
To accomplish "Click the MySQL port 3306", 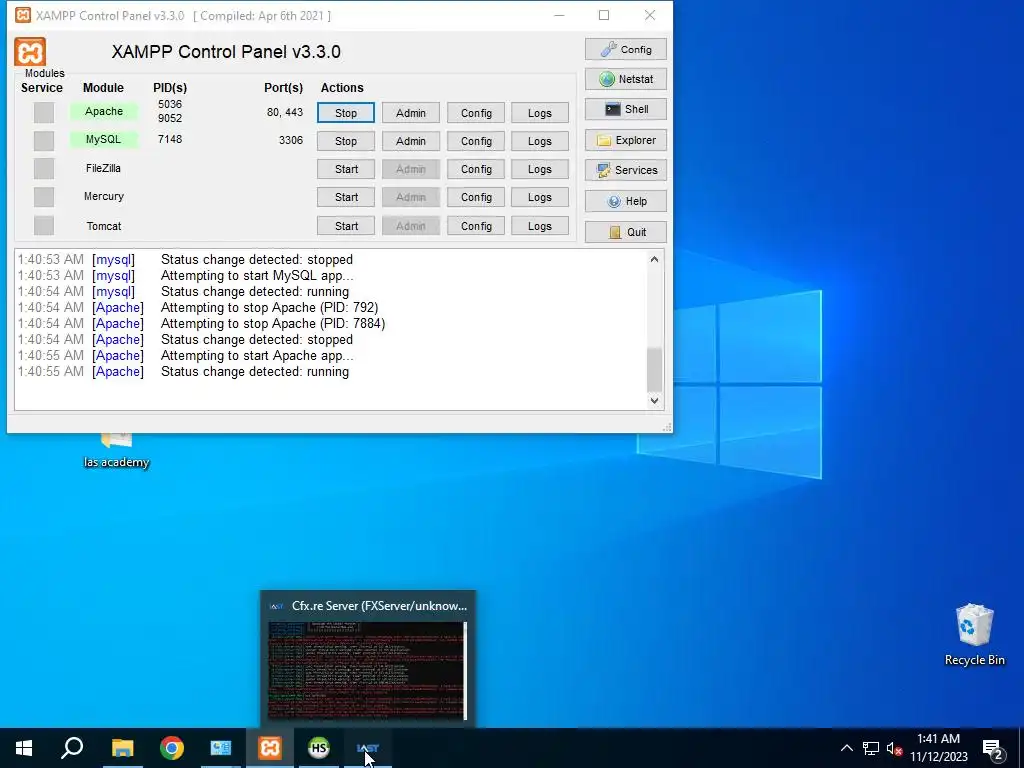I will (291, 140).
